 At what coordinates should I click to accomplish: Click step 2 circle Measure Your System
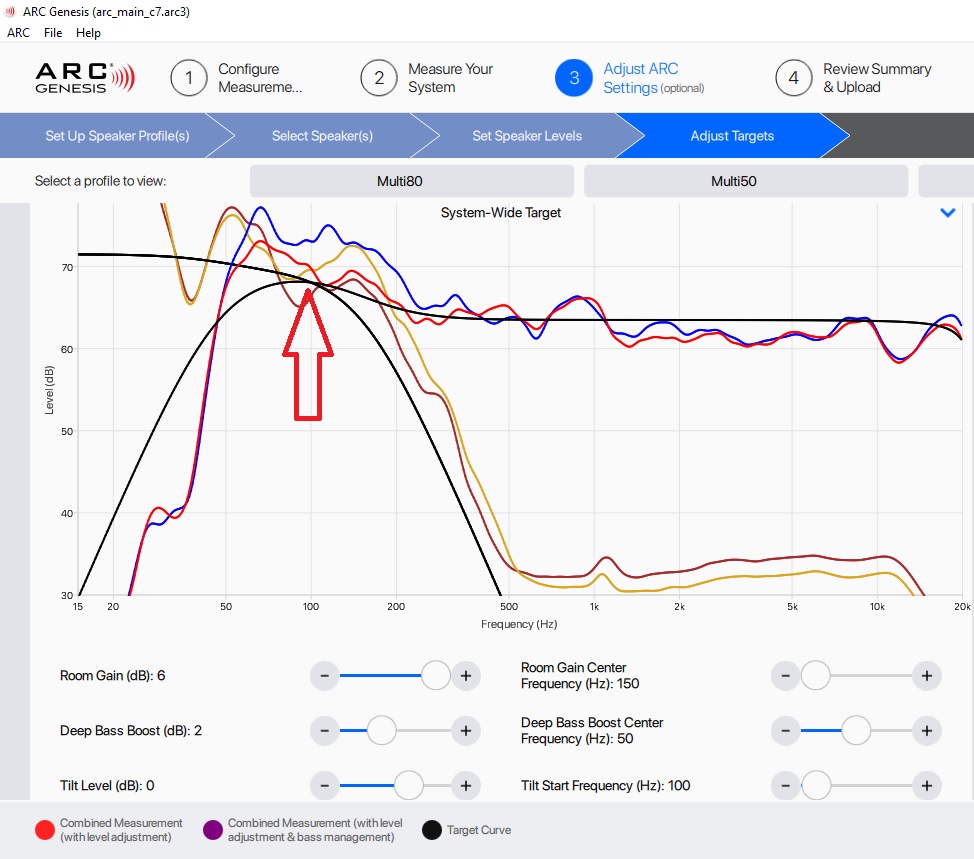[379, 78]
